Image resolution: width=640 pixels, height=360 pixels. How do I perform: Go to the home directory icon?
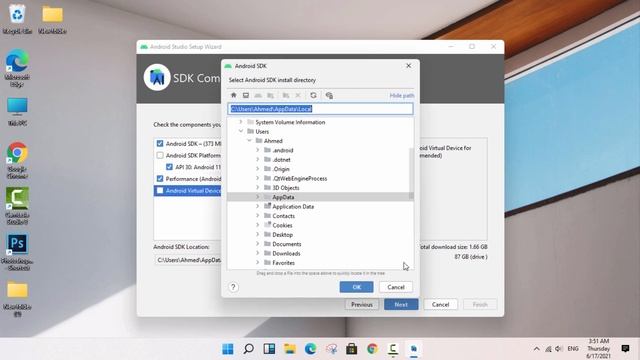(x=233, y=95)
